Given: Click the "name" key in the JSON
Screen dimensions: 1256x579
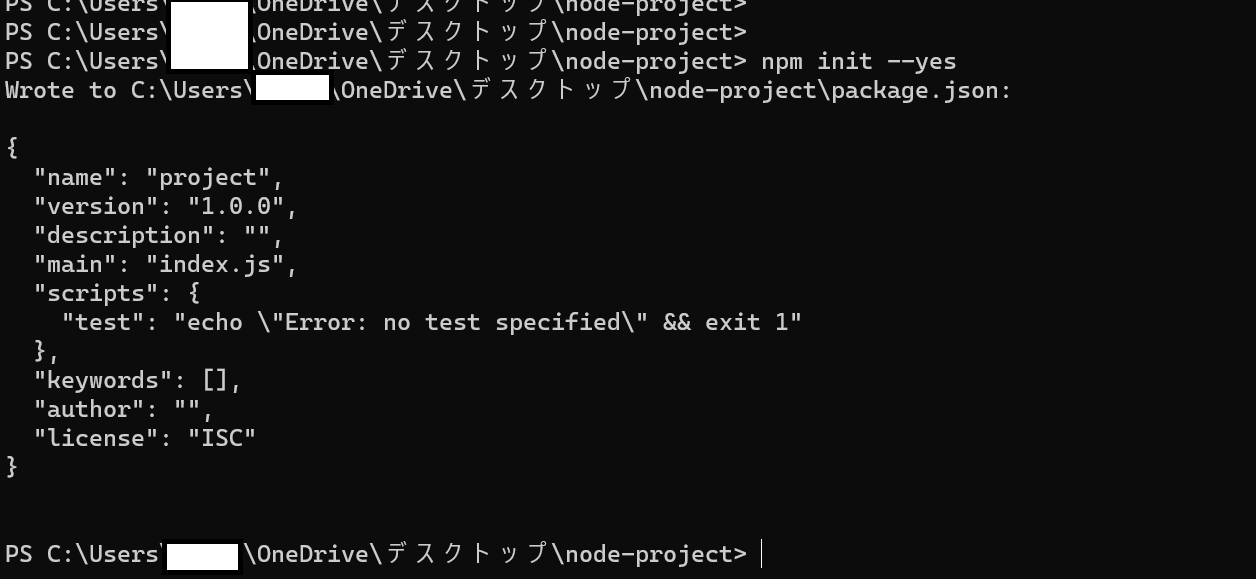Looking at the screenshot, I should point(75,177).
